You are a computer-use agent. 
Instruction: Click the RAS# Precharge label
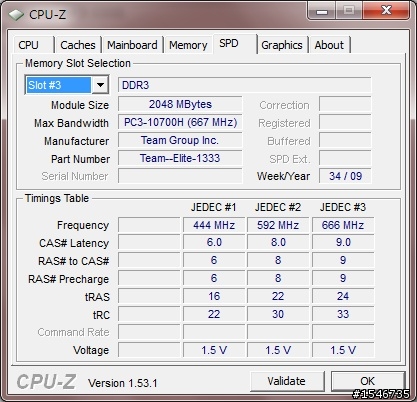coord(68,279)
